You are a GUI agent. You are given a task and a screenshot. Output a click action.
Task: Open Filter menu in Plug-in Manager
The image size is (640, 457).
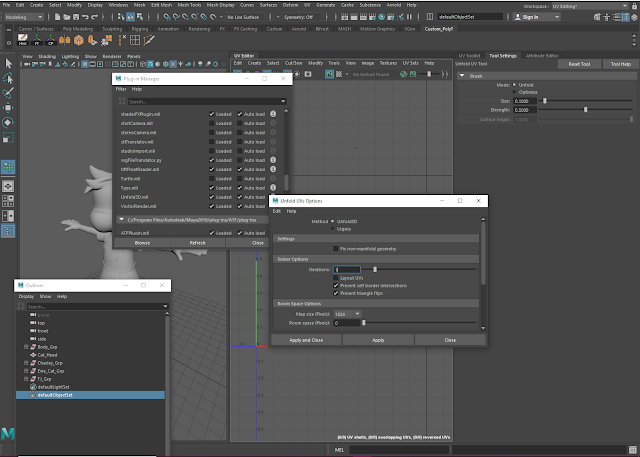coord(121,89)
